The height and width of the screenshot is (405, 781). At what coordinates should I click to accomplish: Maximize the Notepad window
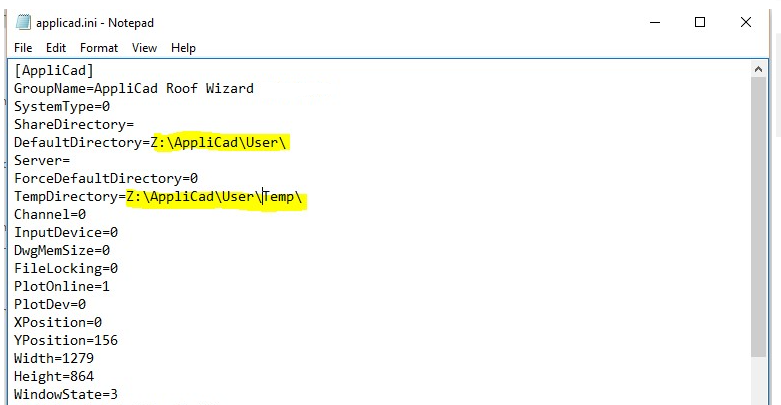700,22
